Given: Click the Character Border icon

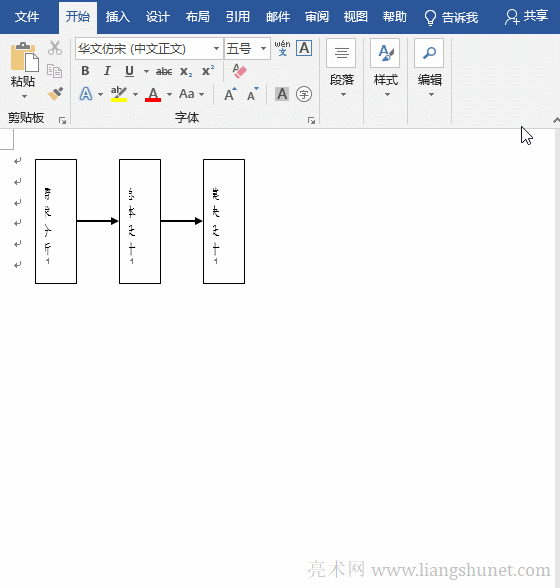Looking at the screenshot, I should pos(304,48).
